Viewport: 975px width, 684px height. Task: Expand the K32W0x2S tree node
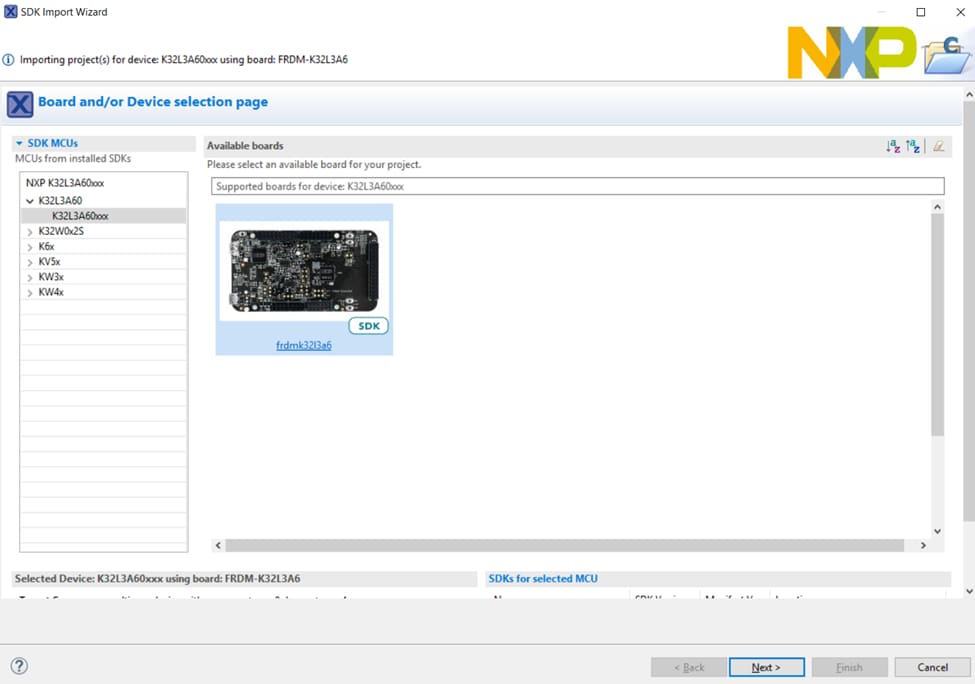pyautogui.click(x=30, y=232)
